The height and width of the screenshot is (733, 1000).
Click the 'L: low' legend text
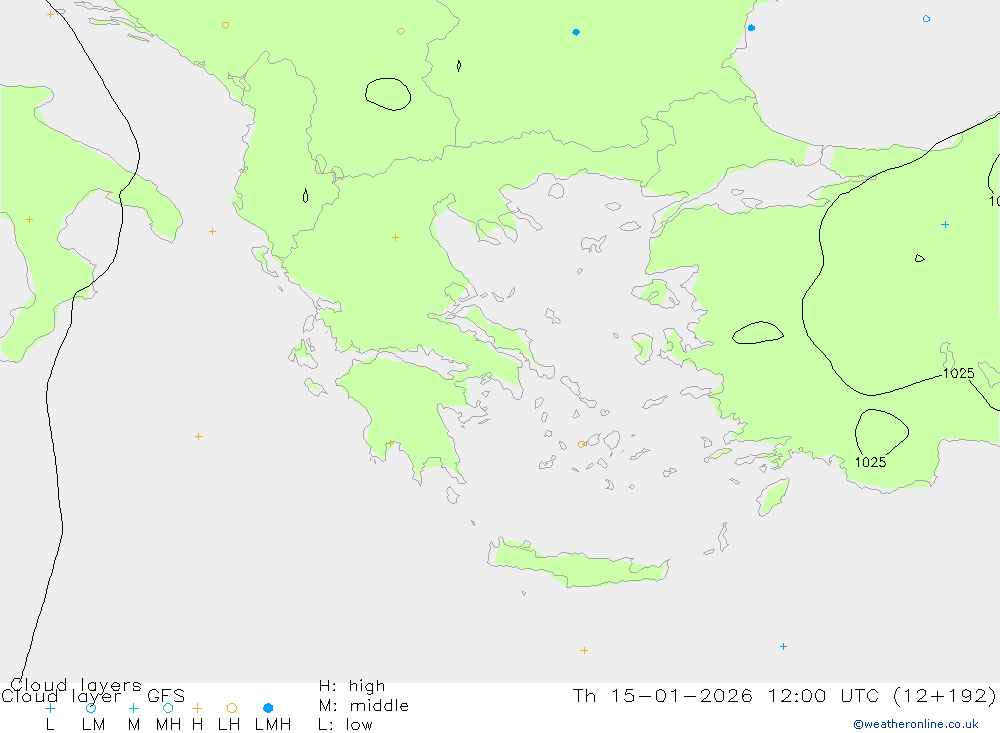[345, 725]
